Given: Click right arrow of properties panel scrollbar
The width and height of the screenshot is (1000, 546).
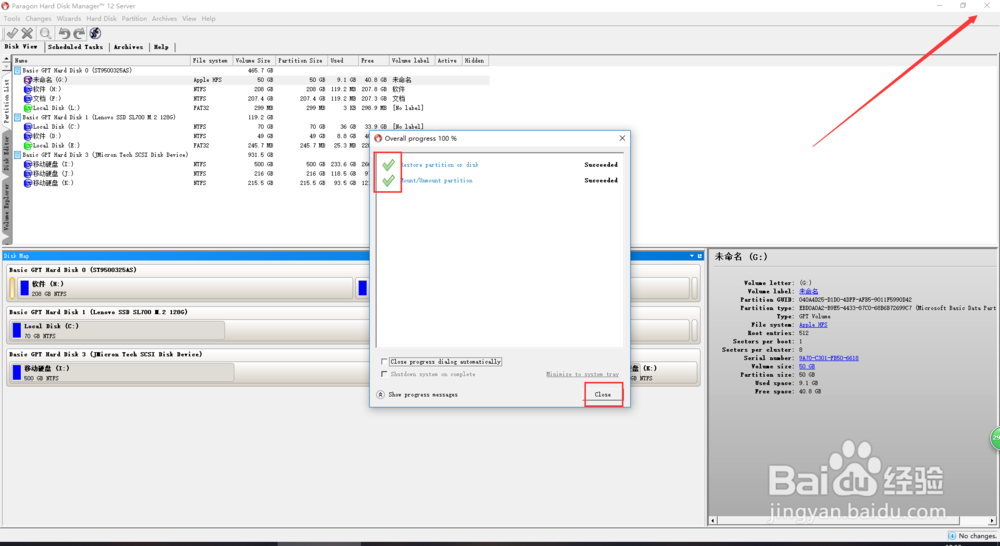Looking at the screenshot, I should click(x=992, y=520).
